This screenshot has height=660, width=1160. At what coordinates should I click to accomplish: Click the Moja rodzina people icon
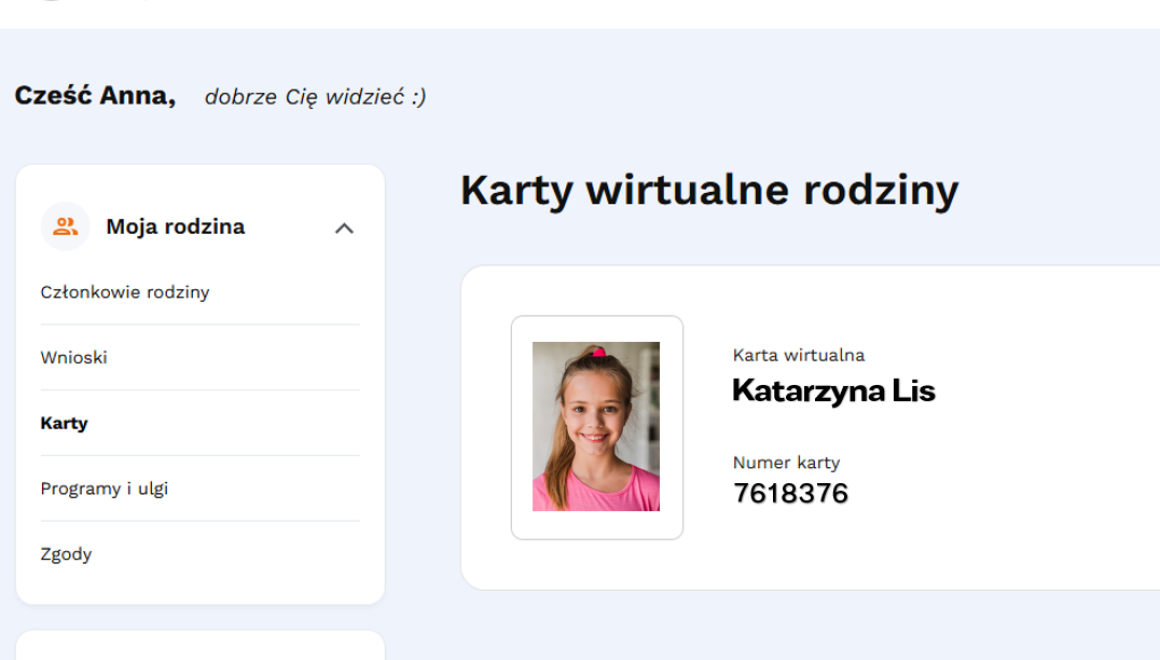pos(65,226)
